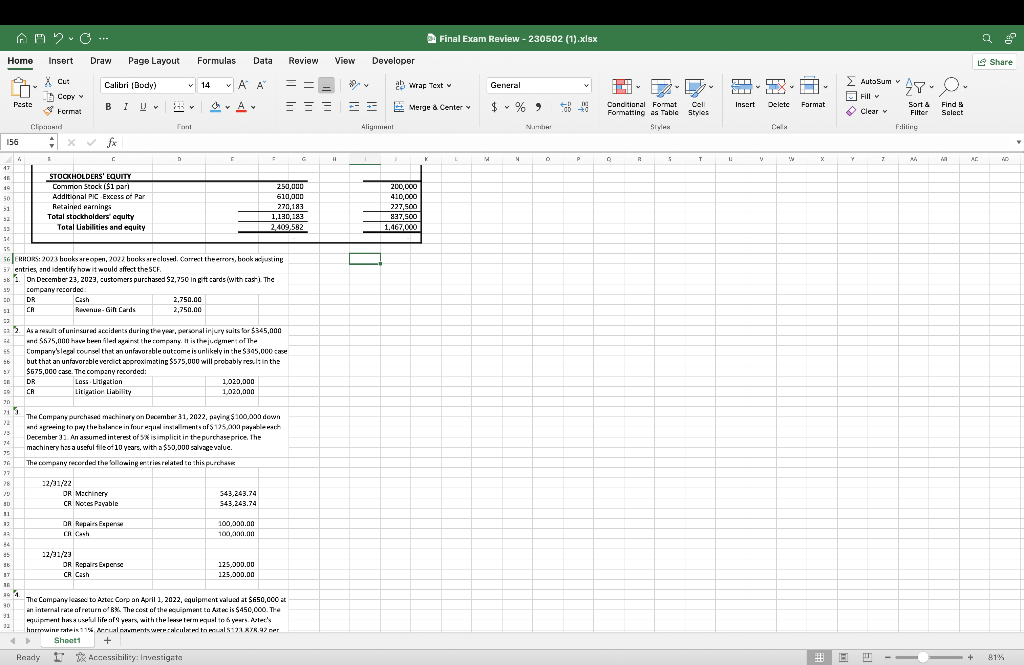Image resolution: width=1024 pixels, height=665 pixels.
Task: Click the Share button
Action: click(994, 61)
